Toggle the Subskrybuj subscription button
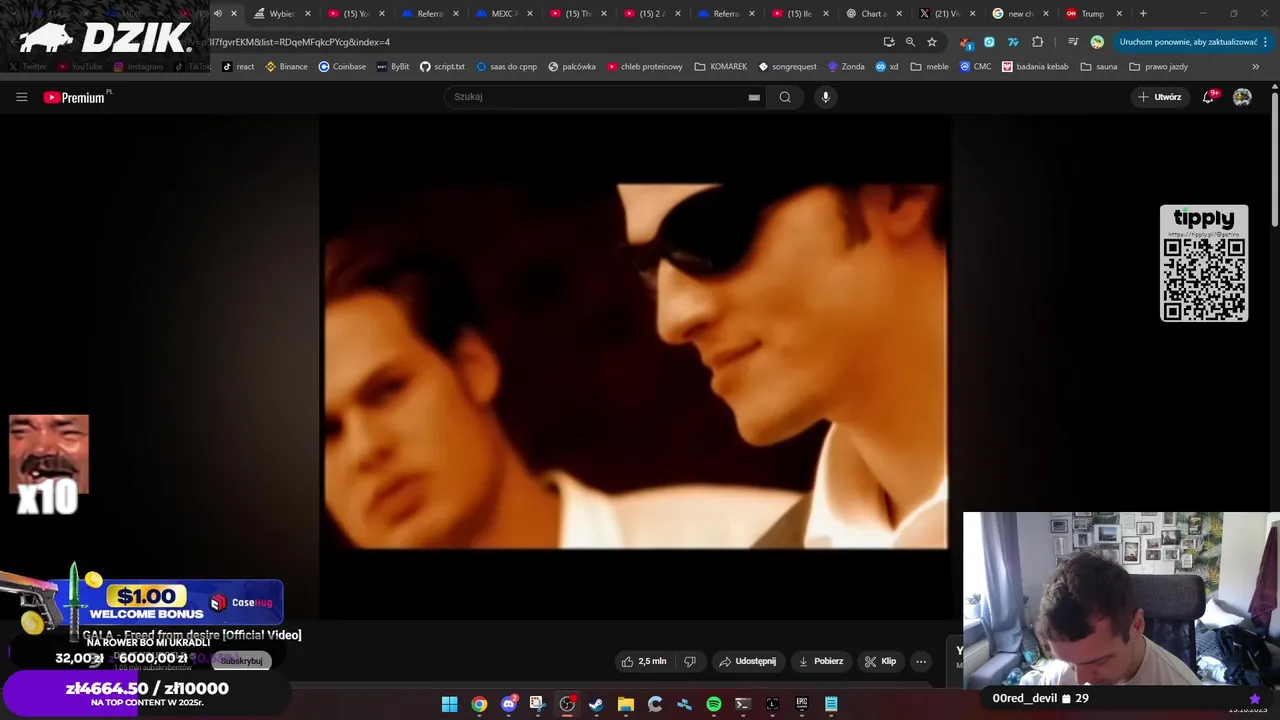Viewport: 1280px width, 720px height. click(241, 661)
